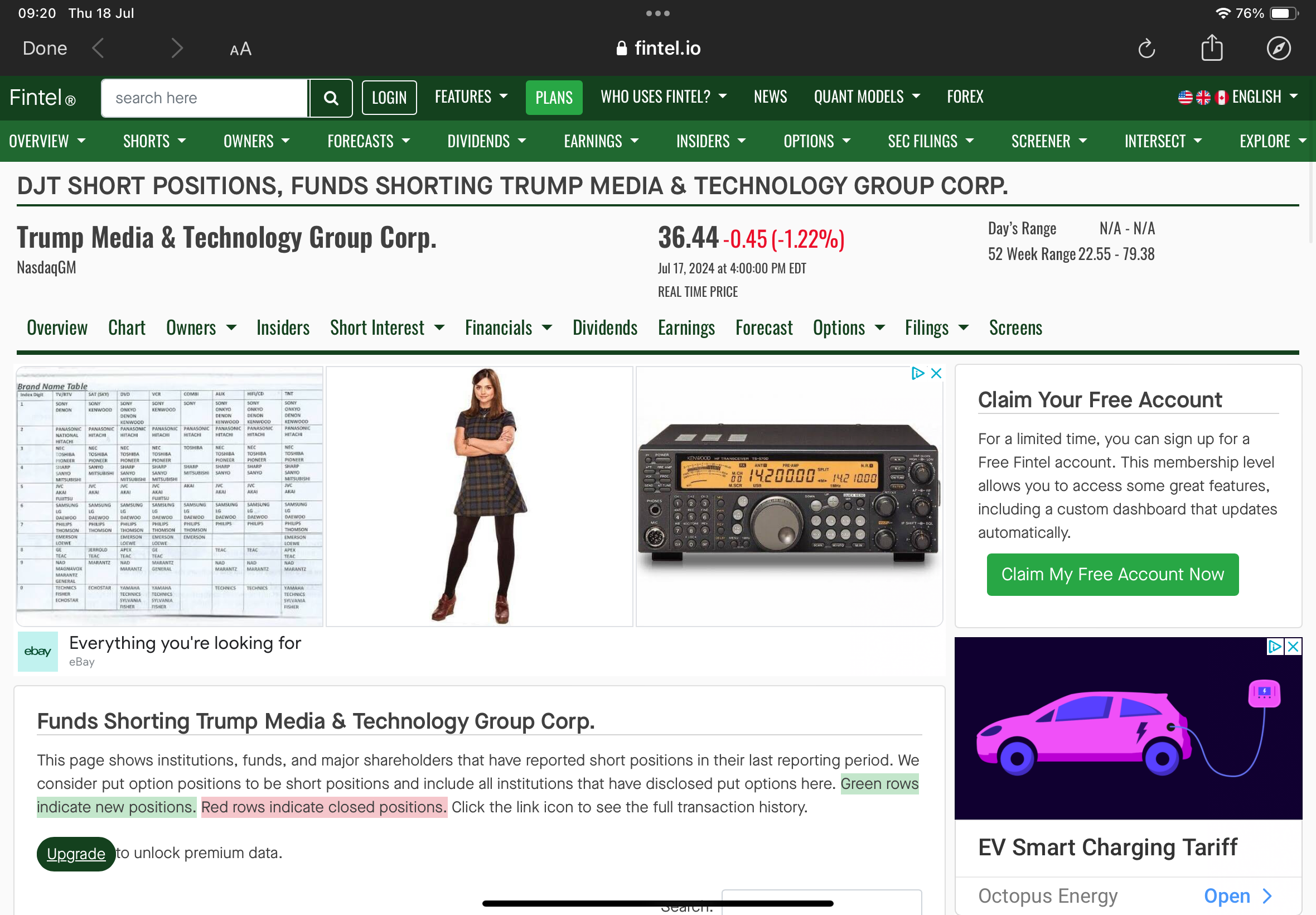Expand the WHO USES FINTEL? dropdown

(664, 97)
